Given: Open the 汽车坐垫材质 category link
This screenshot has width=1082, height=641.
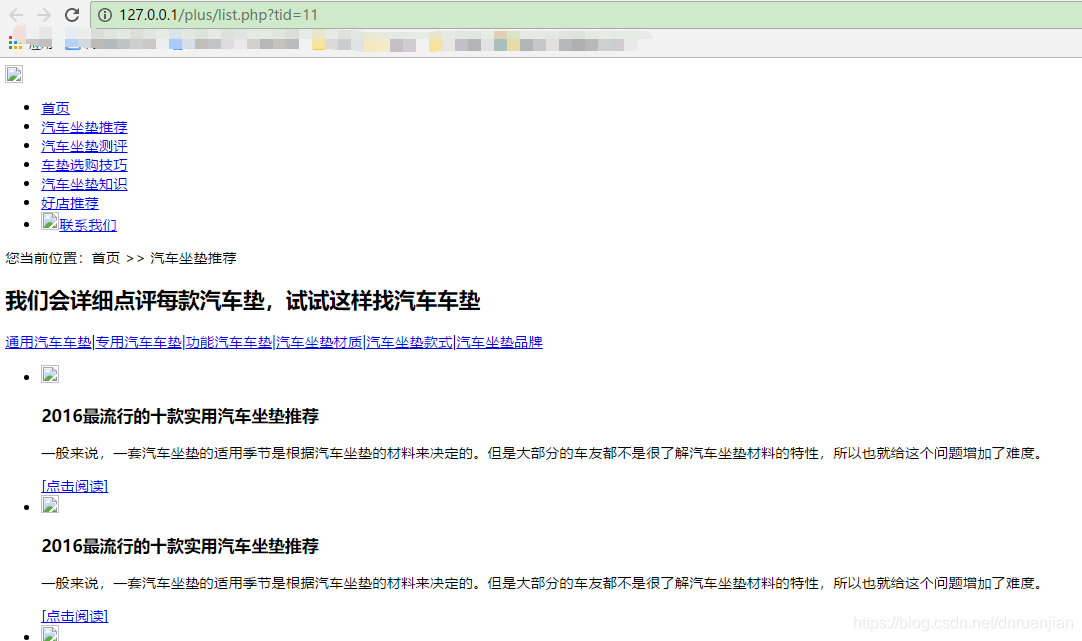Looking at the screenshot, I should coord(319,342).
